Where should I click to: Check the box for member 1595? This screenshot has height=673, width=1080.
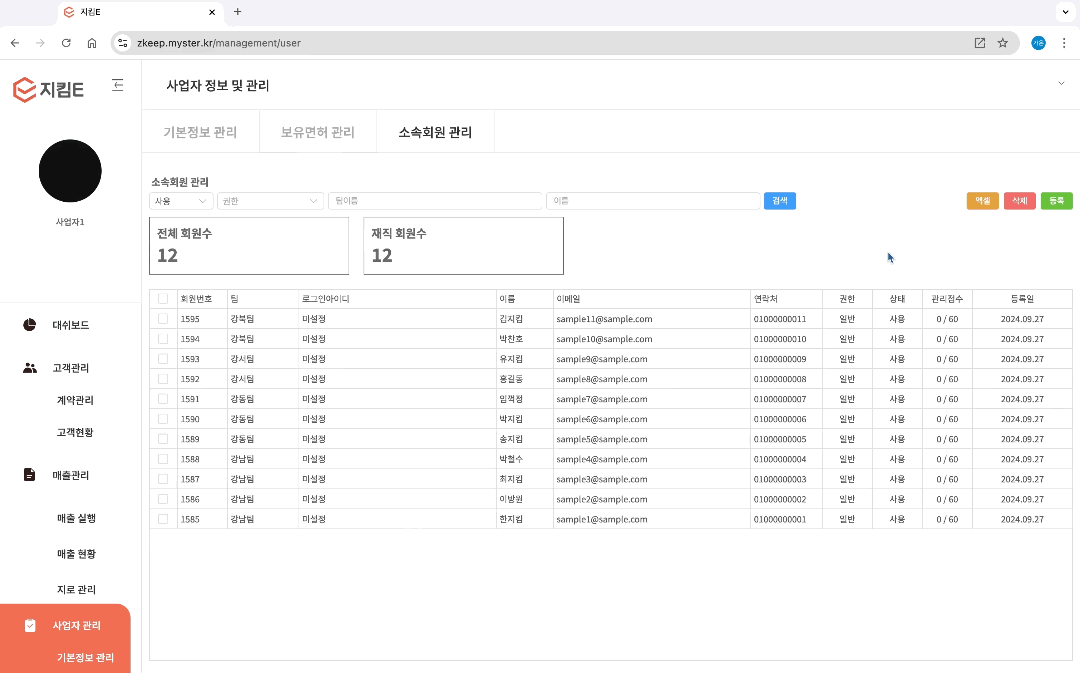click(x=163, y=318)
